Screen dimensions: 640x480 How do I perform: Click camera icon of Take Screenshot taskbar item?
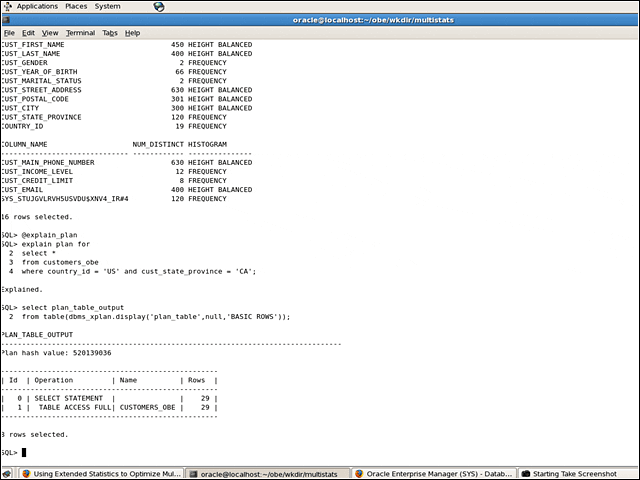click(x=526, y=474)
